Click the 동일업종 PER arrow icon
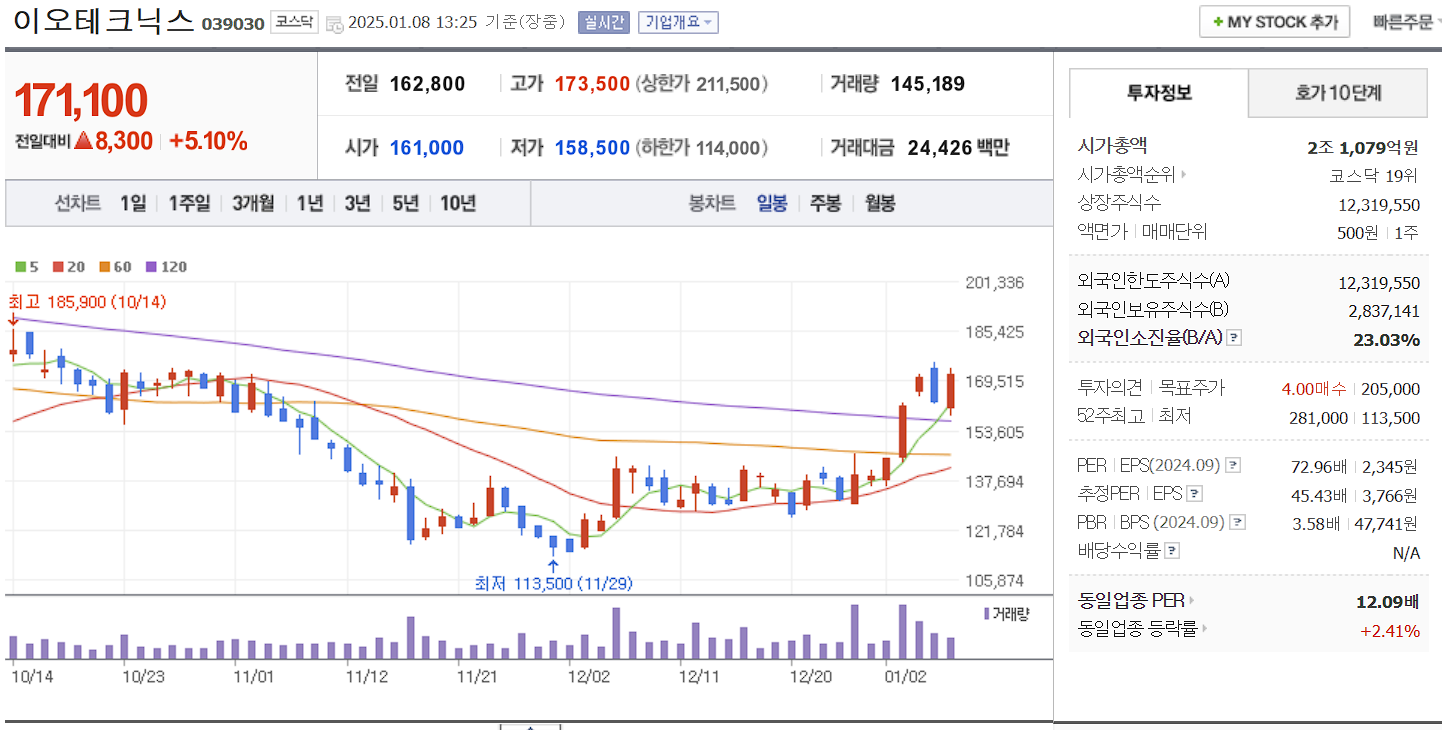Screen dimensions: 1442x730 (x=1192, y=600)
